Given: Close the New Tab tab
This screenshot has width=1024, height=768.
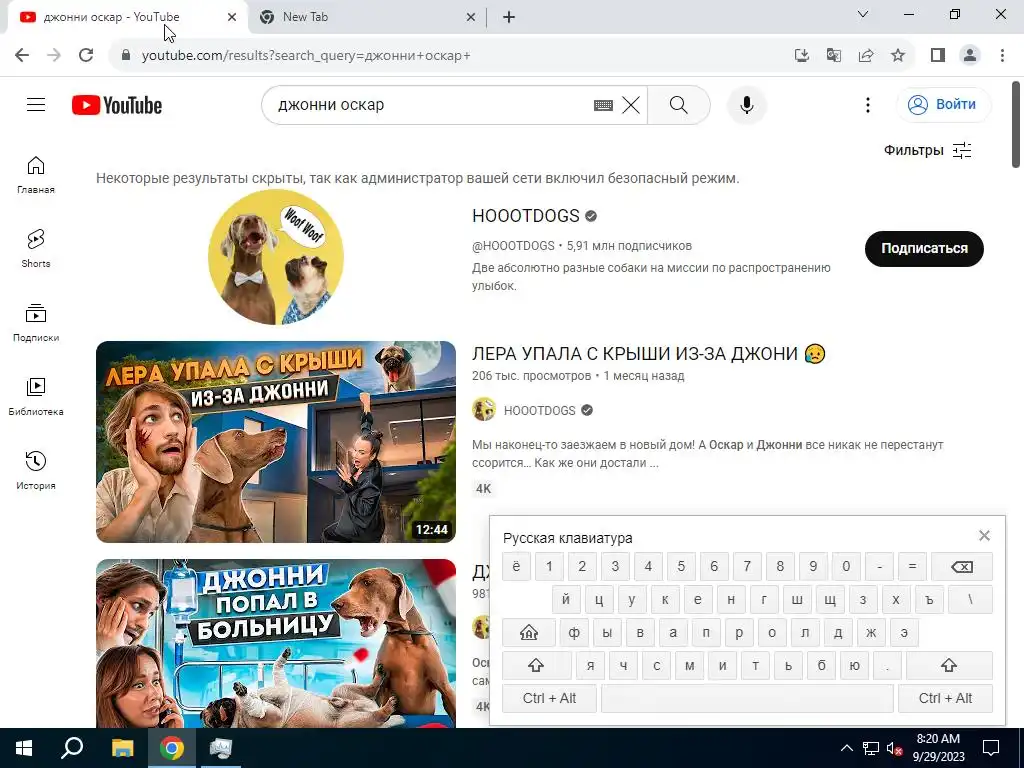Looking at the screenshot, I should click(x=471, y=17).
